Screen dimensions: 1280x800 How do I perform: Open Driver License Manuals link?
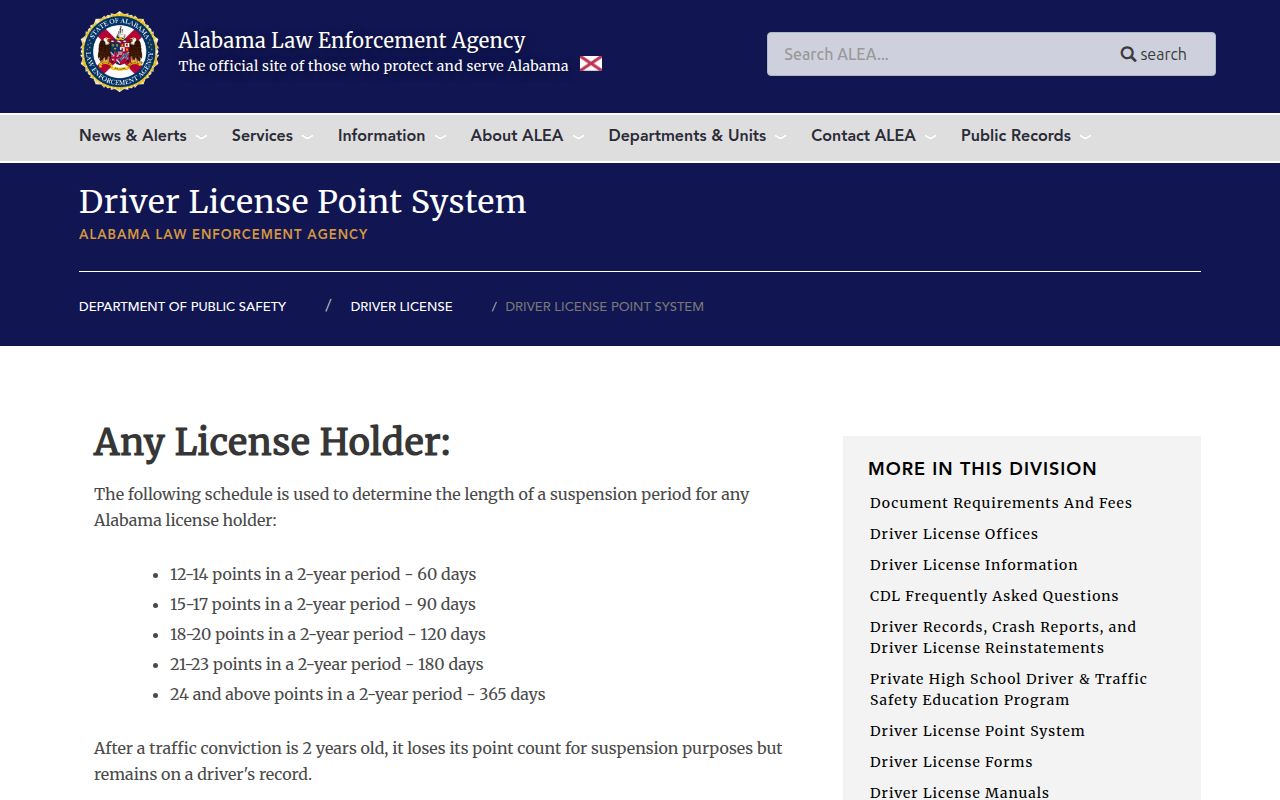(960, 792)
